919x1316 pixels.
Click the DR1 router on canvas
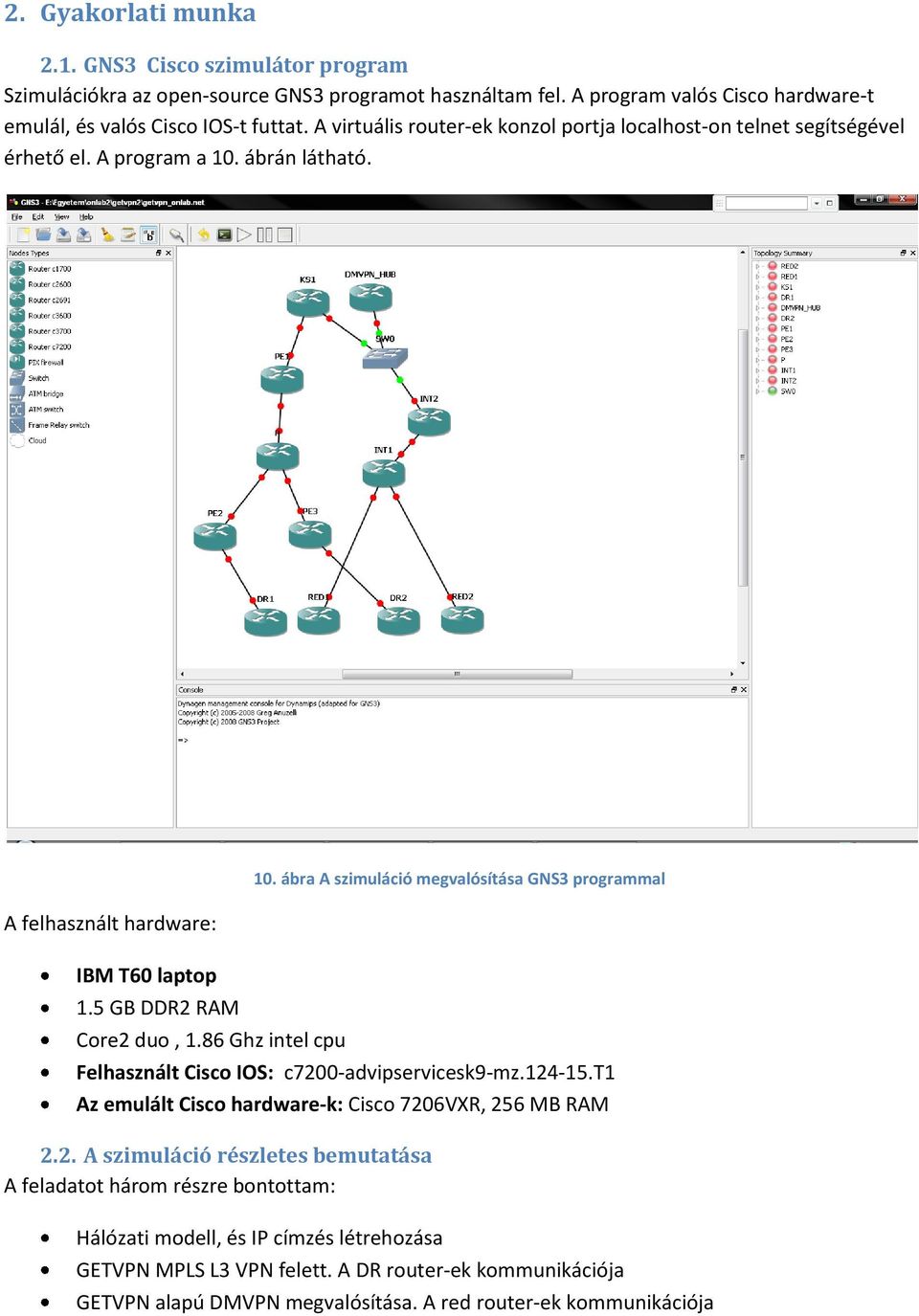pos(265,622)
